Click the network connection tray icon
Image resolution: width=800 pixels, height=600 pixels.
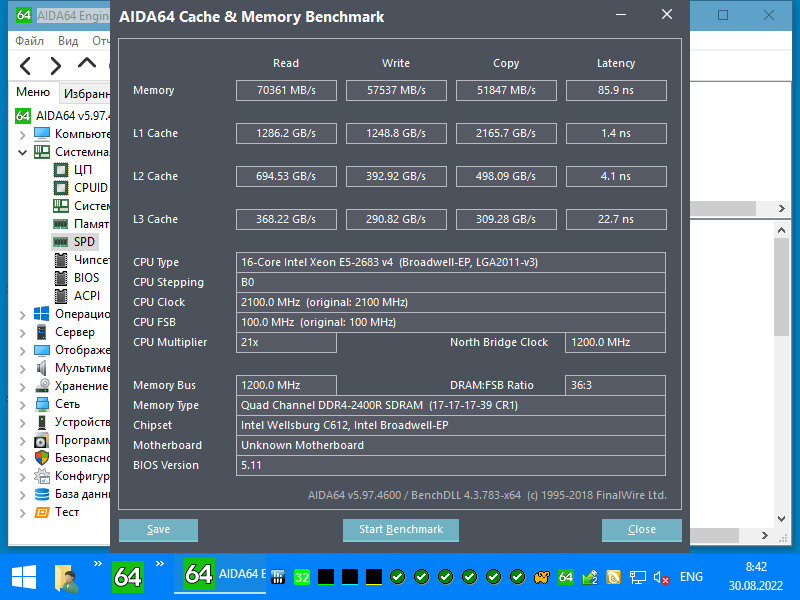pyautogui.click(x=637, y=577)
